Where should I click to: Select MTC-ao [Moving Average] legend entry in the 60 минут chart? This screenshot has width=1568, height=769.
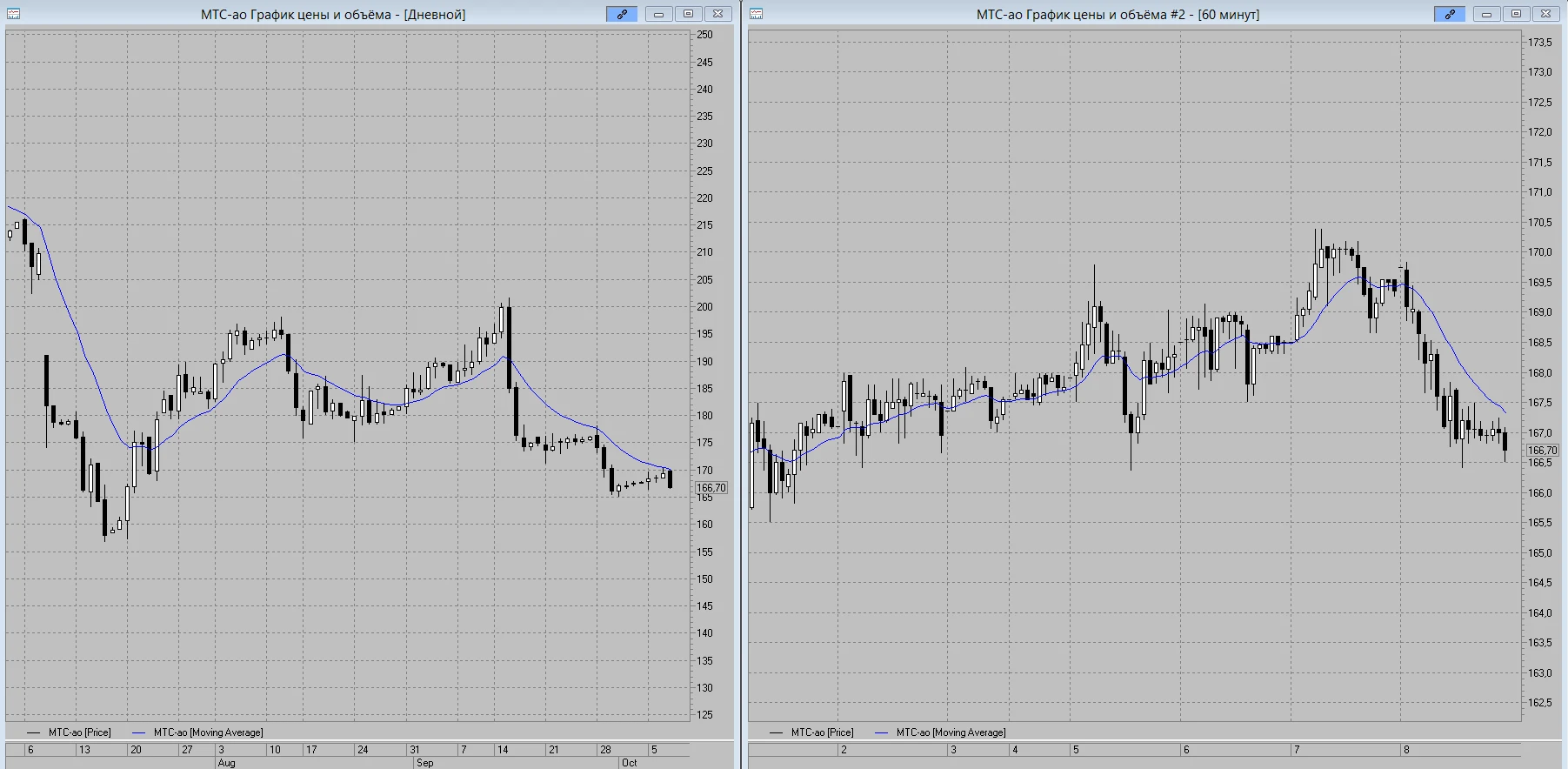pyautogui.click(x=940, y=732)
